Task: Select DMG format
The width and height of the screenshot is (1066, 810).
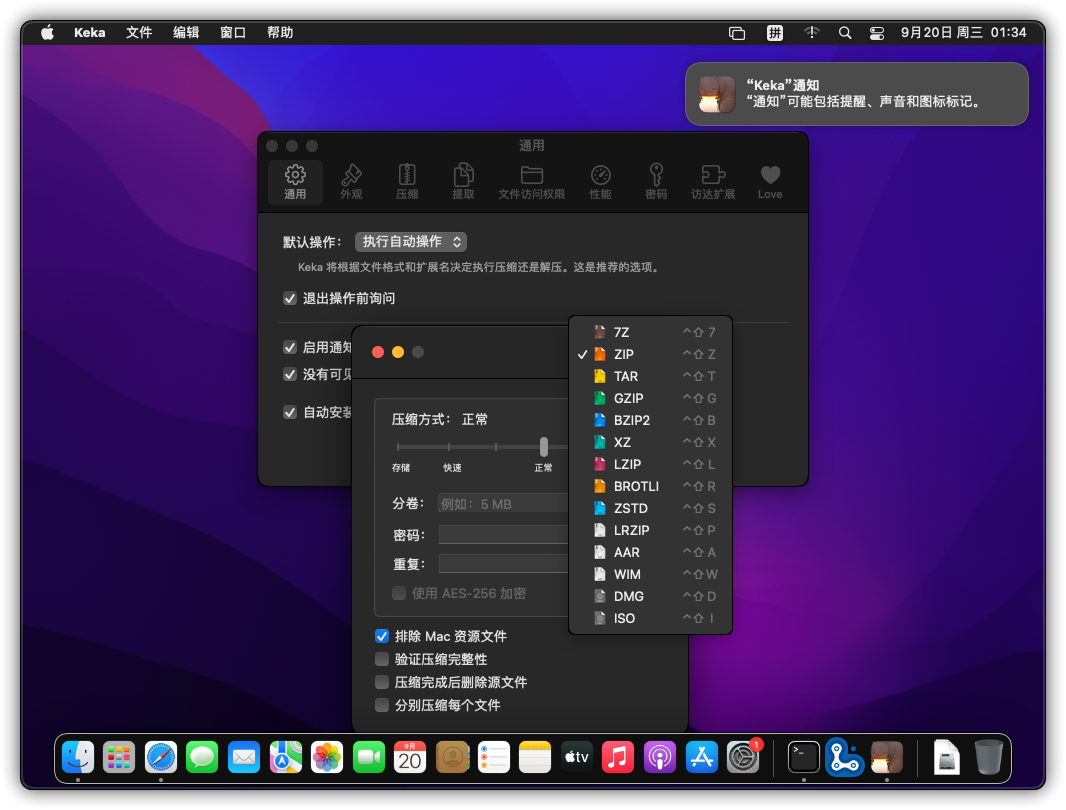Action: 650,596
